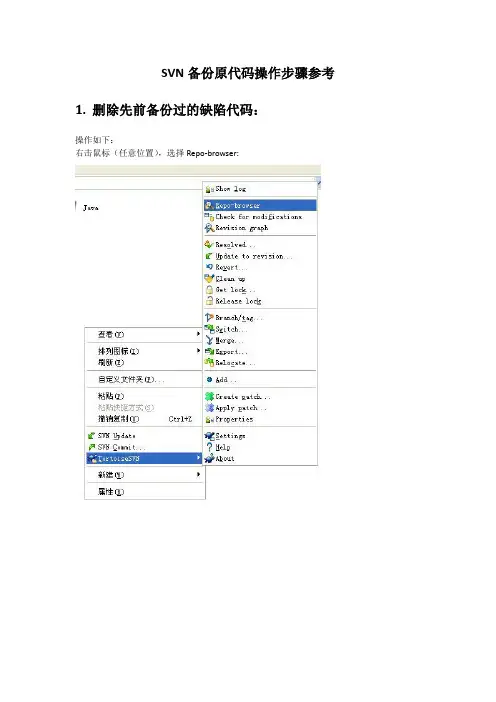Click the Merge... icon
The height and width of the screenshot is (702, 496).
click(x=209, y=340)
